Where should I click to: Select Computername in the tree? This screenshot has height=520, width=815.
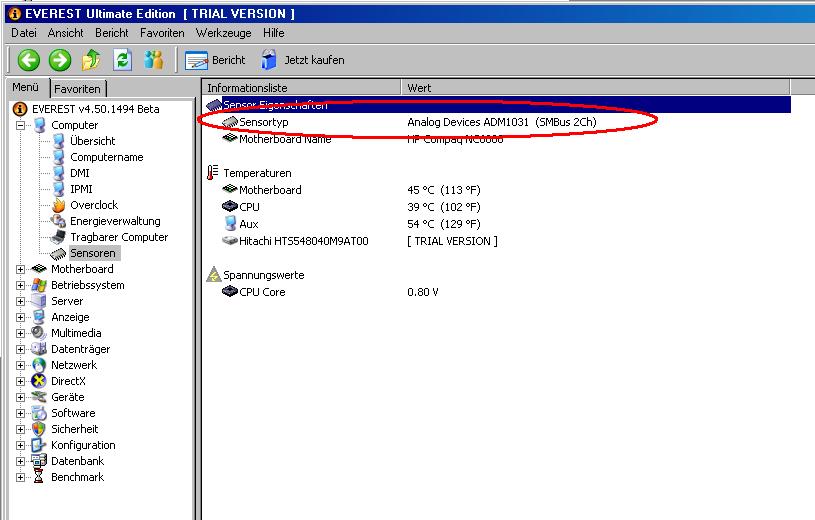click(107, 157)
